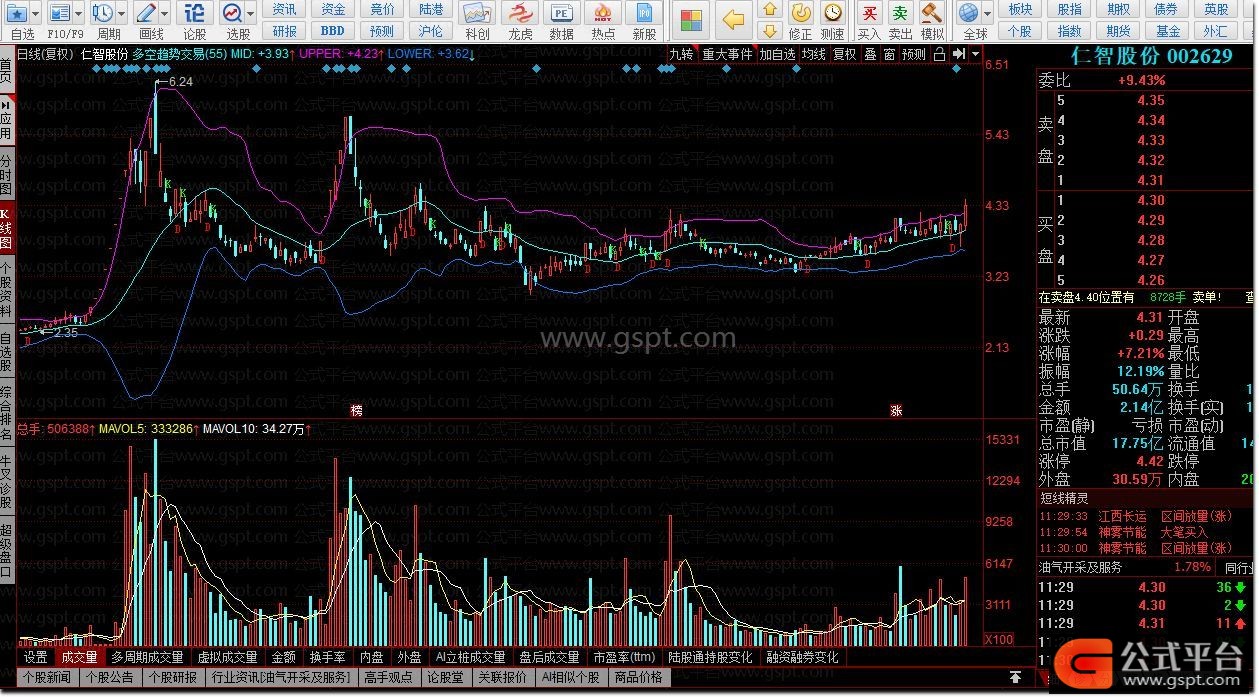Open the 个股新闻 stock news tab
The image size is (1259, 697).
[48, 677]
